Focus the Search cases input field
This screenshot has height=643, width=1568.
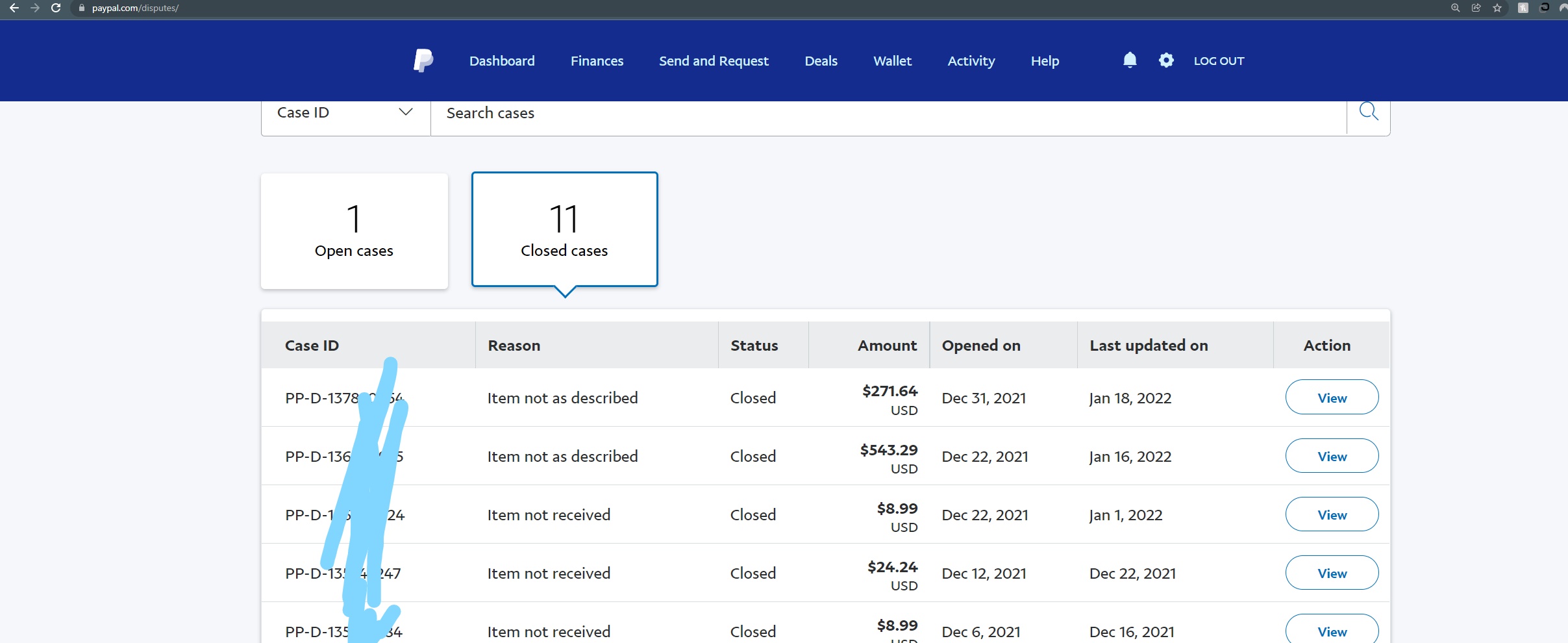[x=889, y=113]
